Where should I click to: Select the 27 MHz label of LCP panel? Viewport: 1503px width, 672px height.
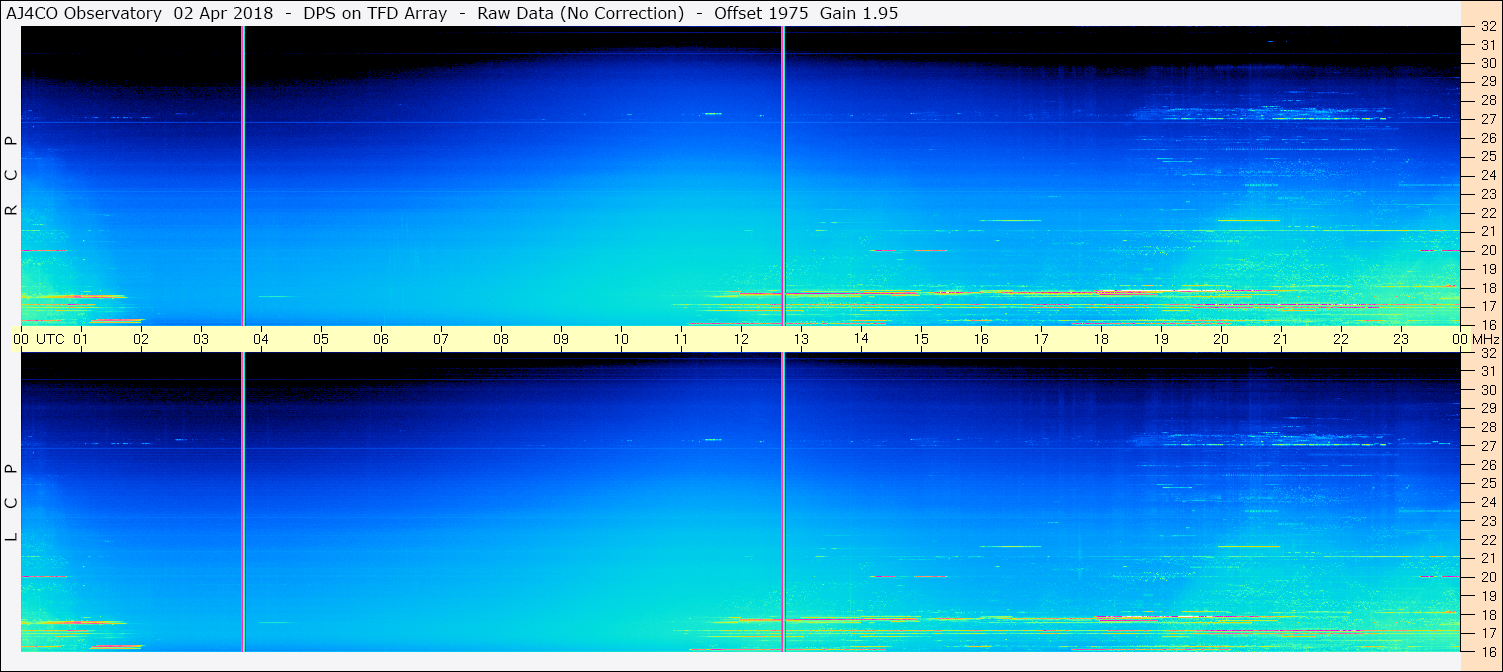pos(1487,446)
